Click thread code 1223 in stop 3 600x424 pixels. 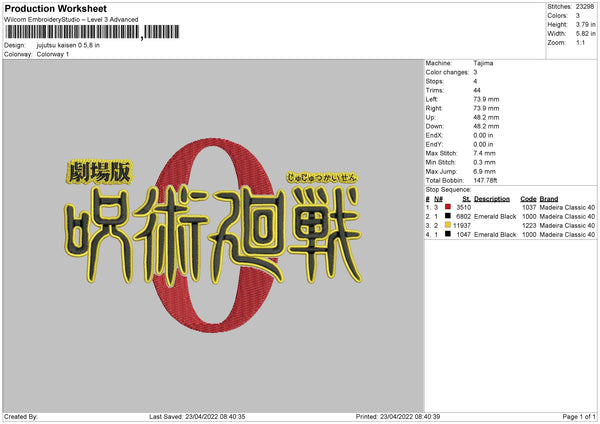coord(529,225)
